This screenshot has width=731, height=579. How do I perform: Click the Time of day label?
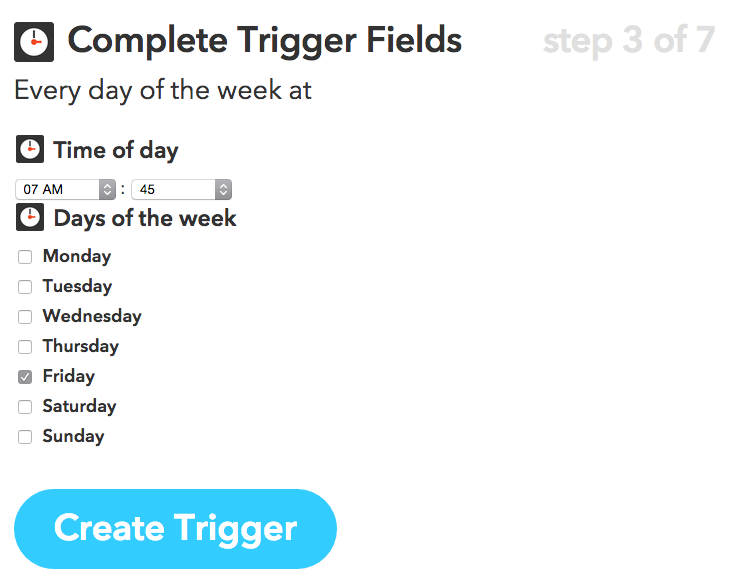point(116,150)
